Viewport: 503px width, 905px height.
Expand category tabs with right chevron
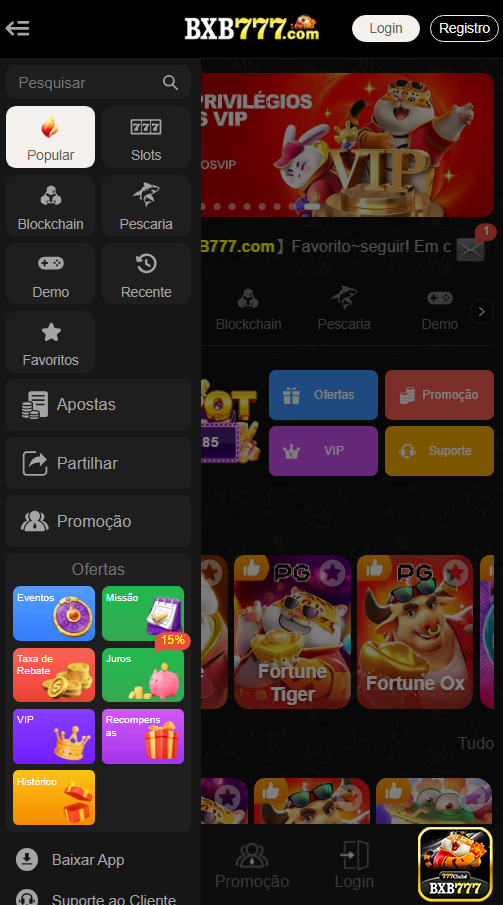(x=482, y=312)
